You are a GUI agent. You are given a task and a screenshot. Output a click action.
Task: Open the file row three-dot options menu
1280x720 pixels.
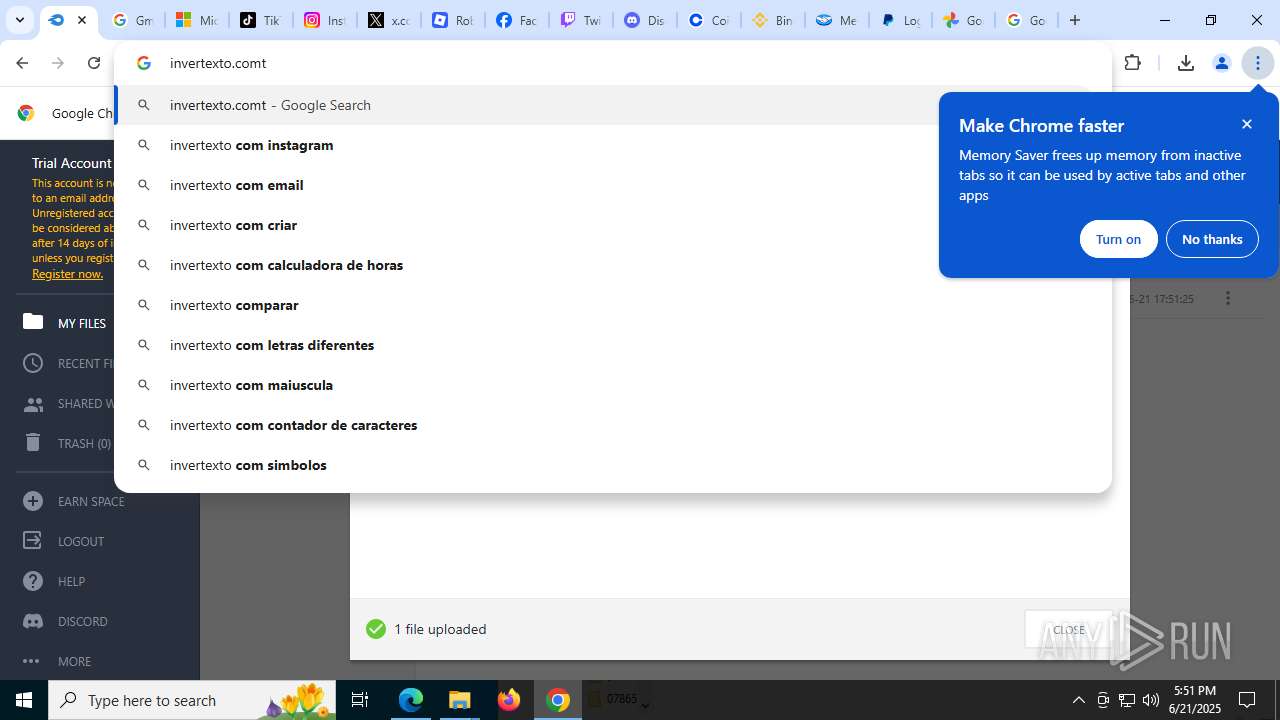(x=1227, y=298)
